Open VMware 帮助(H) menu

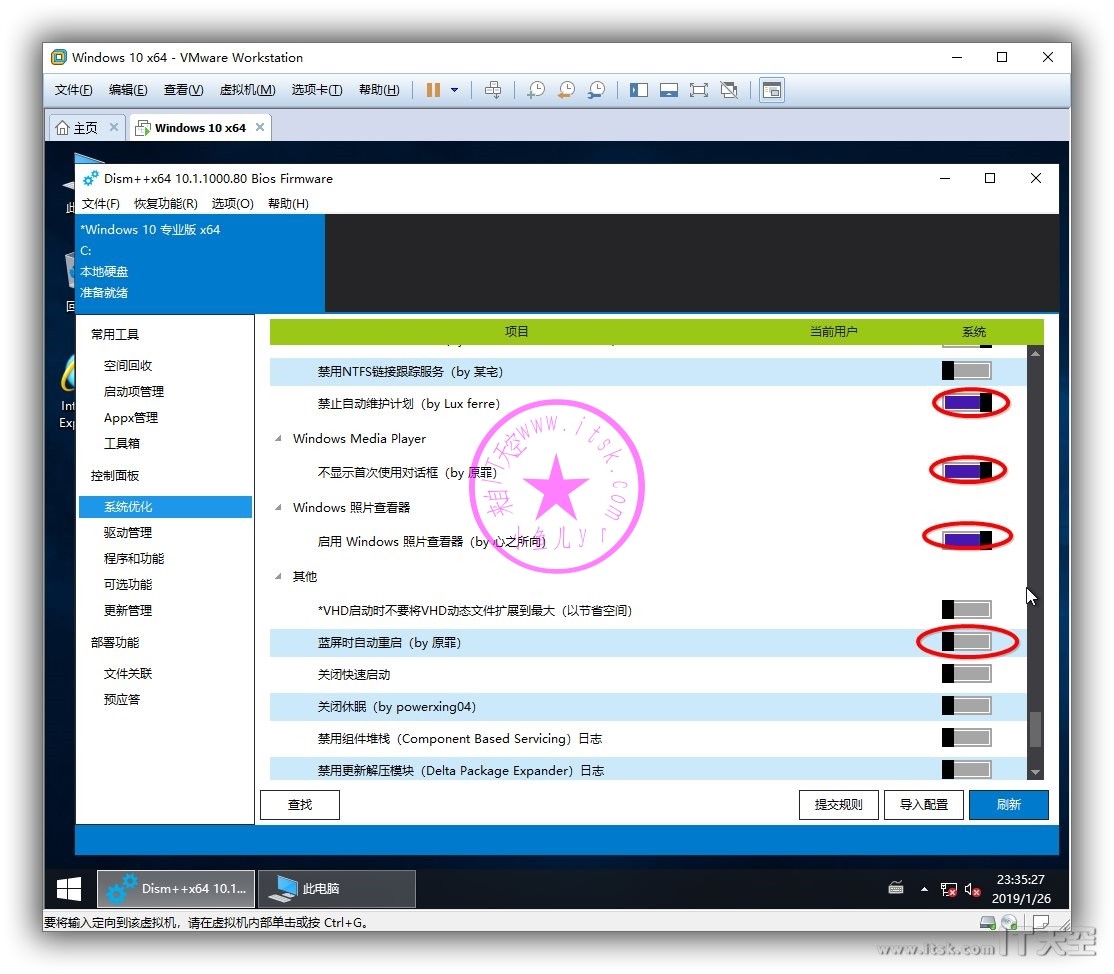coord(379,90)
